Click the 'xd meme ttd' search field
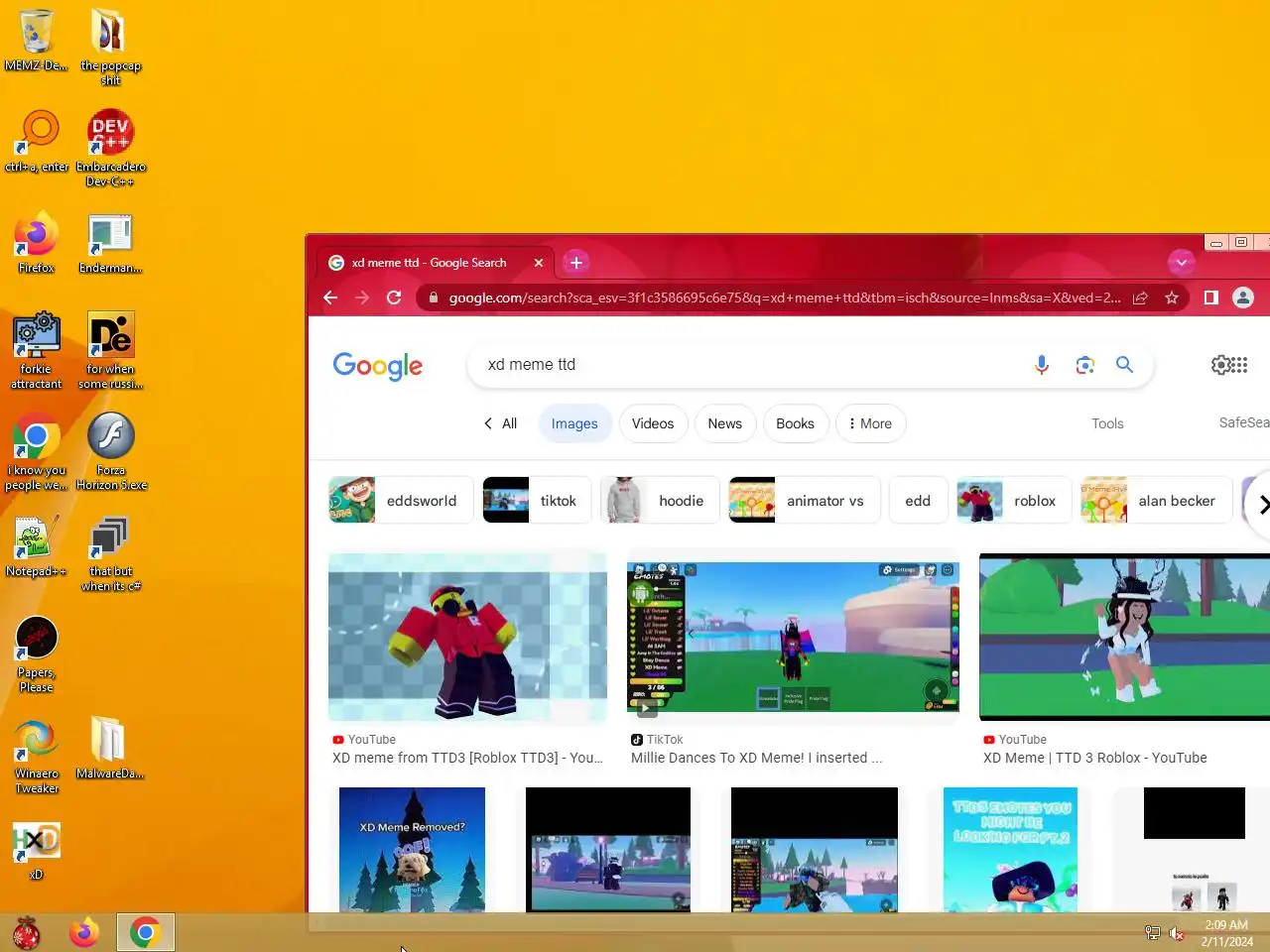Viewport: 1270px width, 952px height. coord(754,365)
